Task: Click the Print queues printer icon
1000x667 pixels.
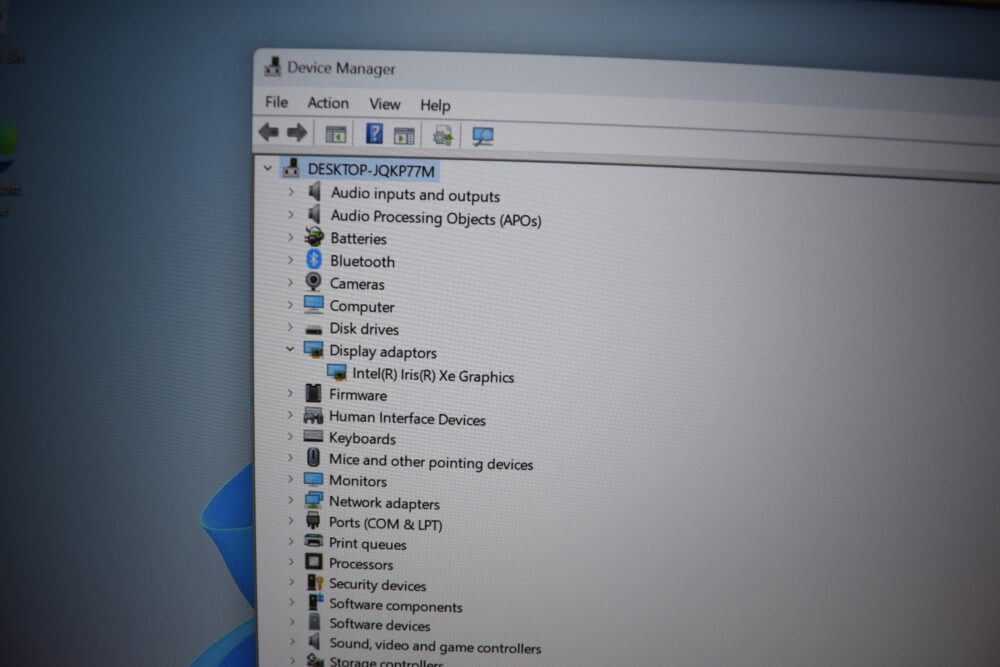Action: (x=313, y=541)
